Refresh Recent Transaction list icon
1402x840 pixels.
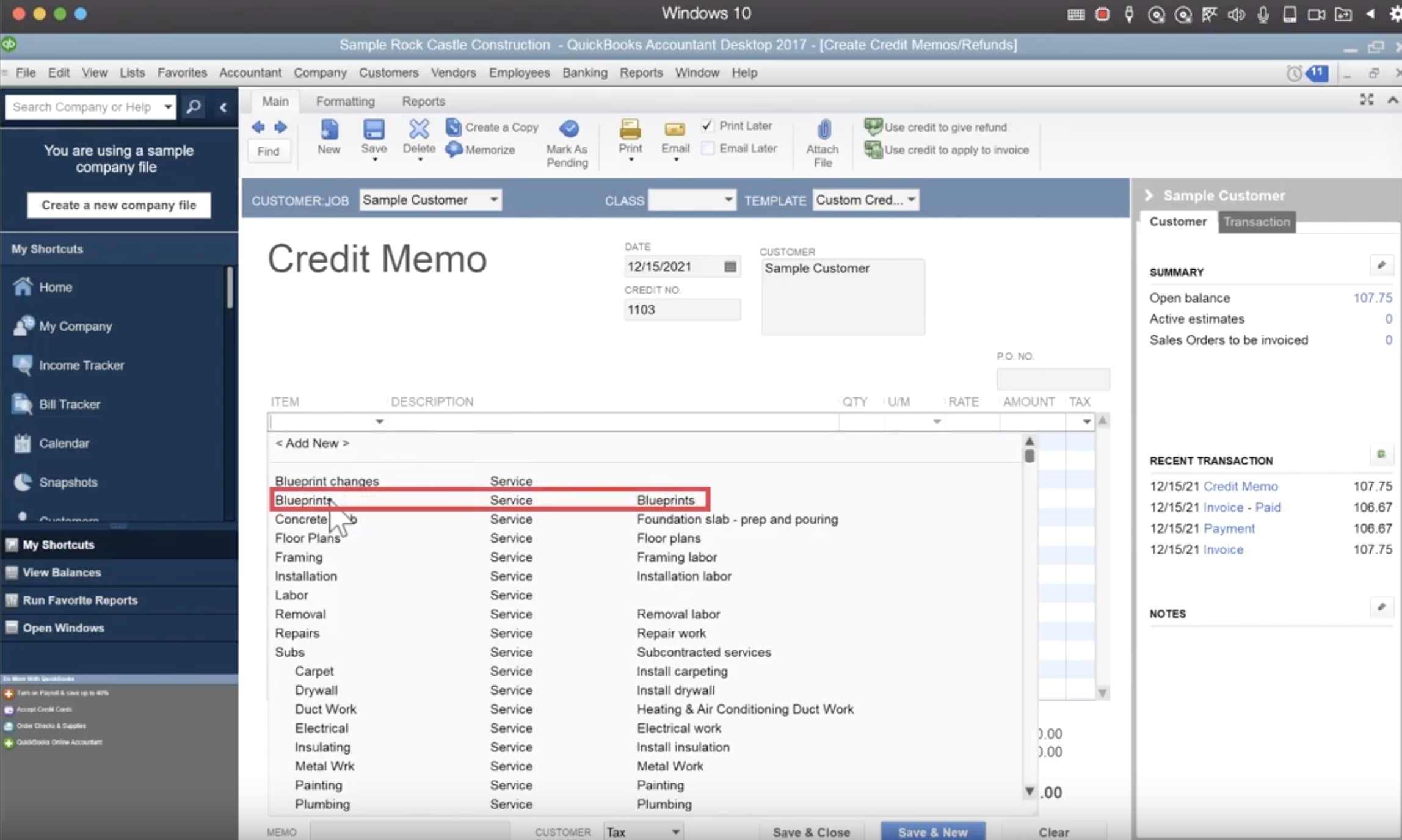tap(1381, 454)
